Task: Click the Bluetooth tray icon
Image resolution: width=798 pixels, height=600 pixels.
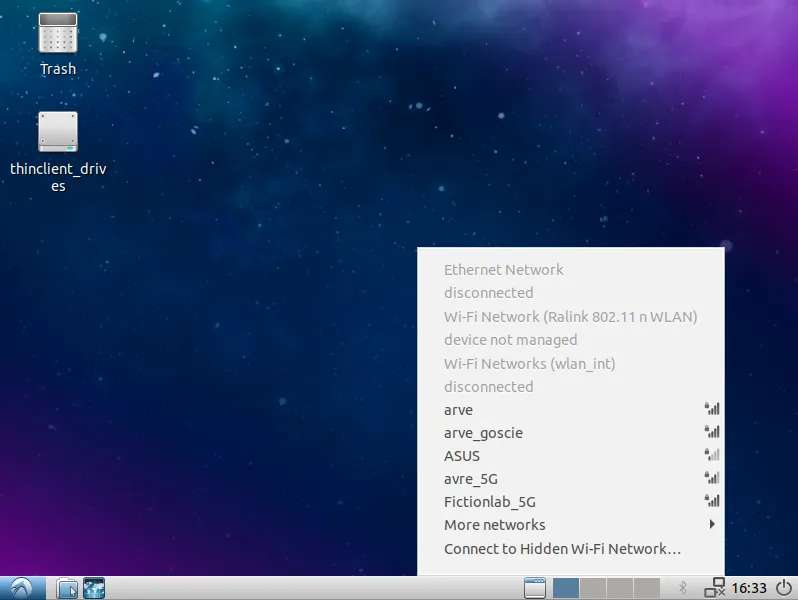Action: click(x=684, y=588)
